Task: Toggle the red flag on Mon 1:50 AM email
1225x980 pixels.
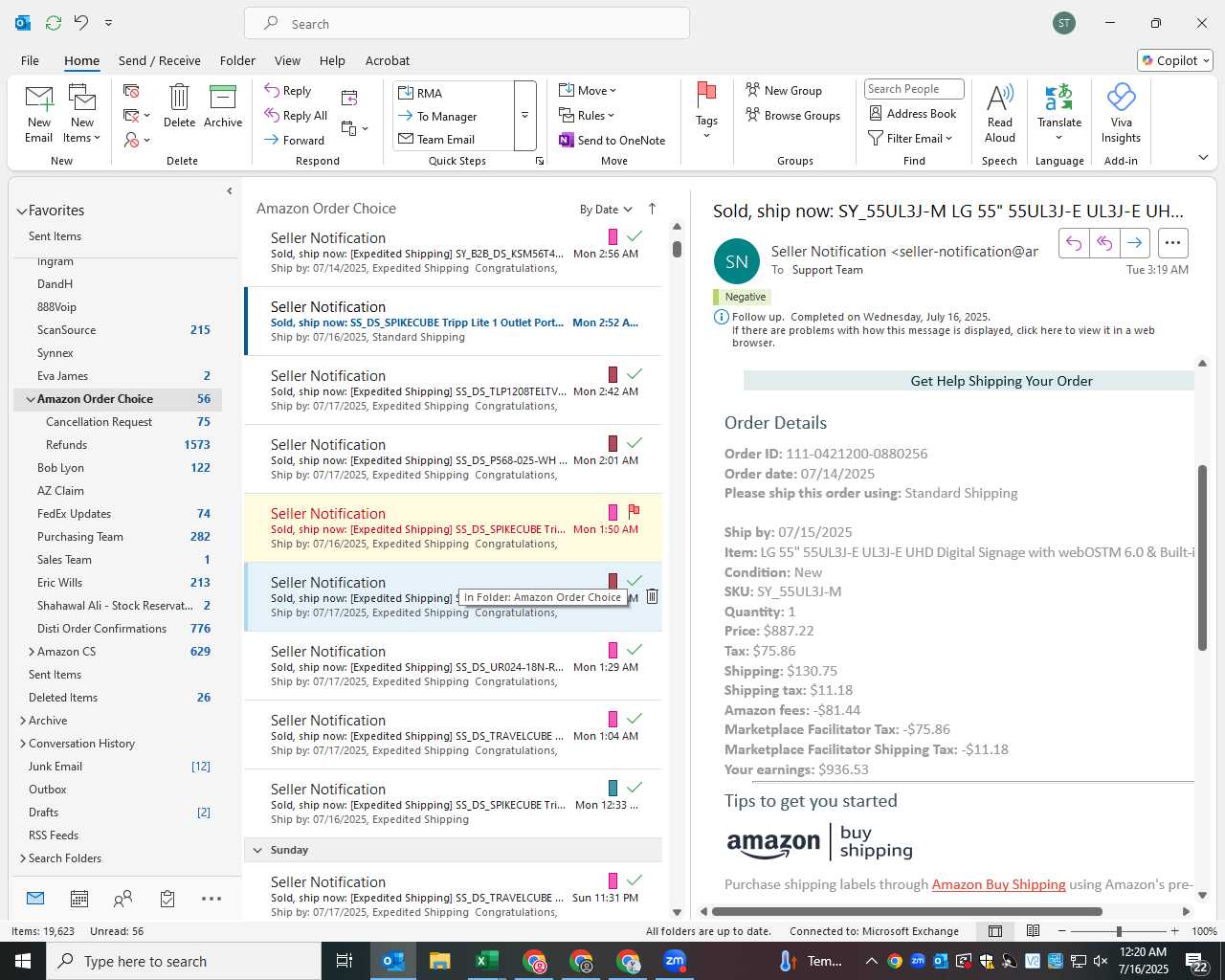Action: tap(634, 511)
